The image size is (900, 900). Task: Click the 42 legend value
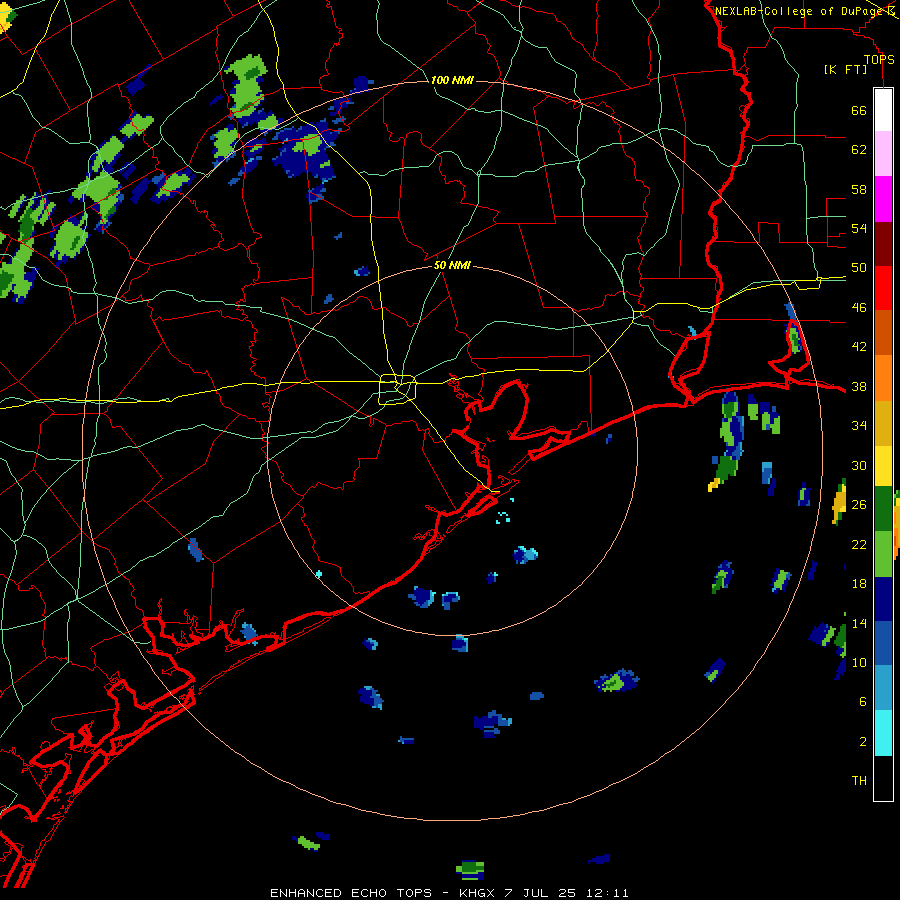[859, 347]
